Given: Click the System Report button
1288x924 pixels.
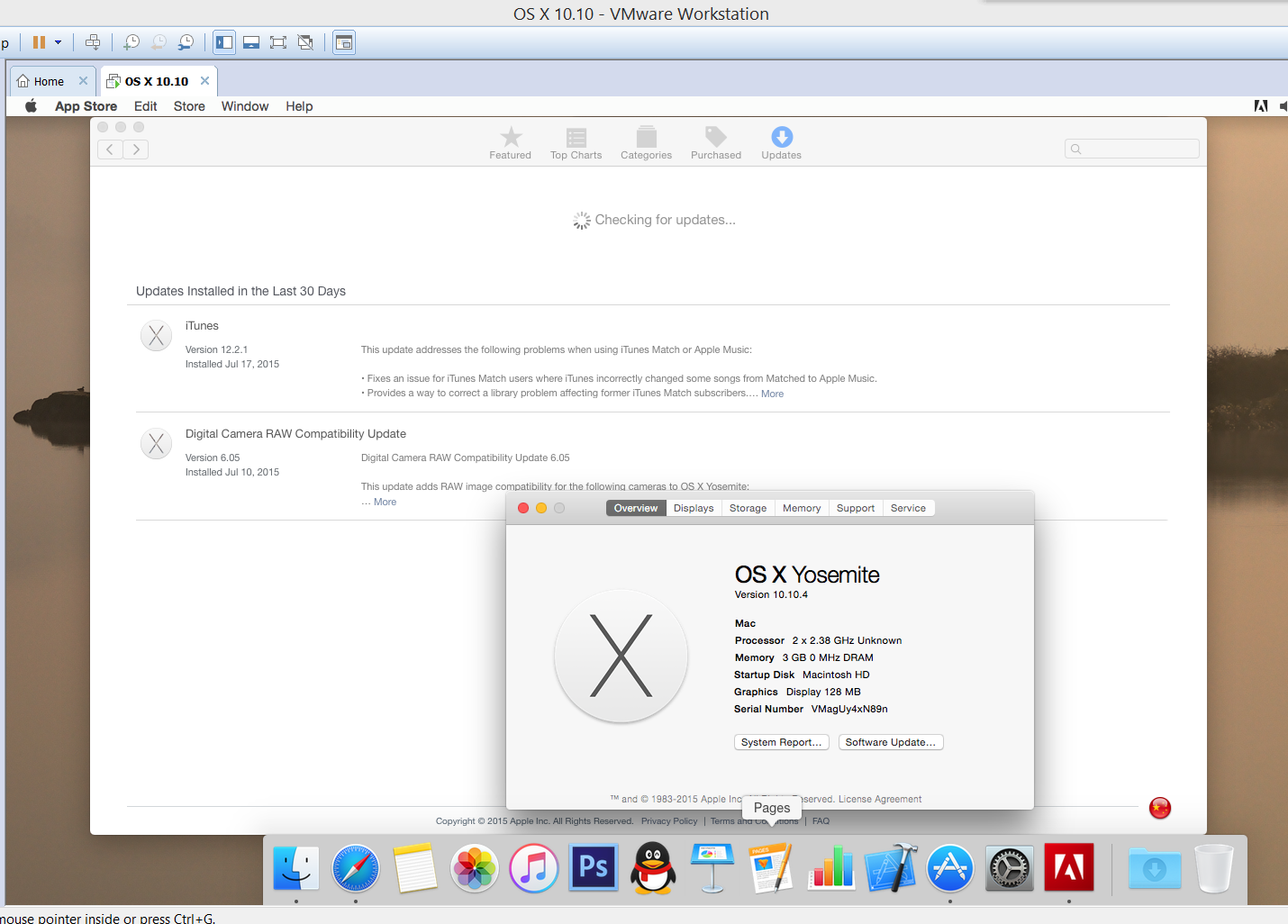Looking at the screenshot, I should (x=782, y=742).
